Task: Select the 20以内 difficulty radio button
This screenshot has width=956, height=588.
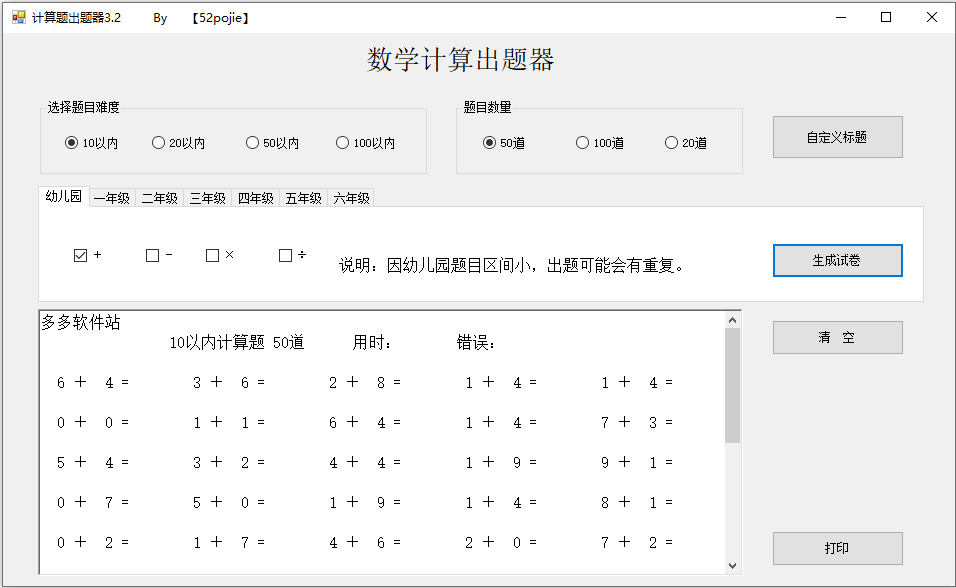Action: [x=178, y=143]
